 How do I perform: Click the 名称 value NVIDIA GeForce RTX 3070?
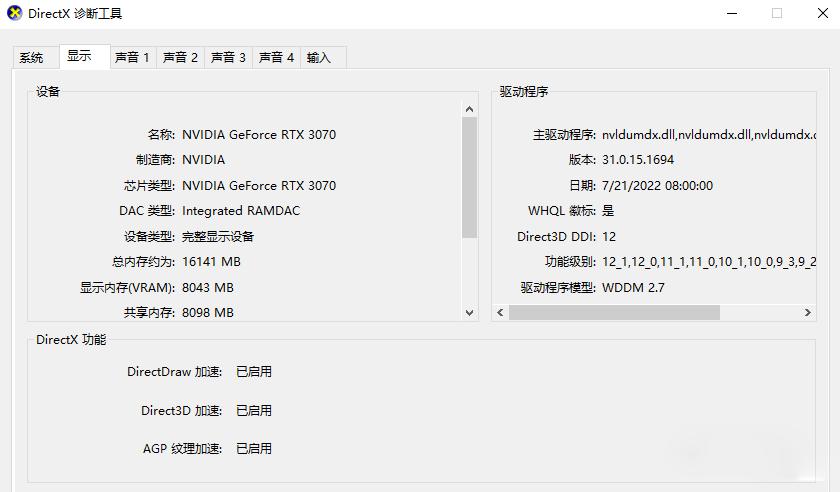point(259,134)
